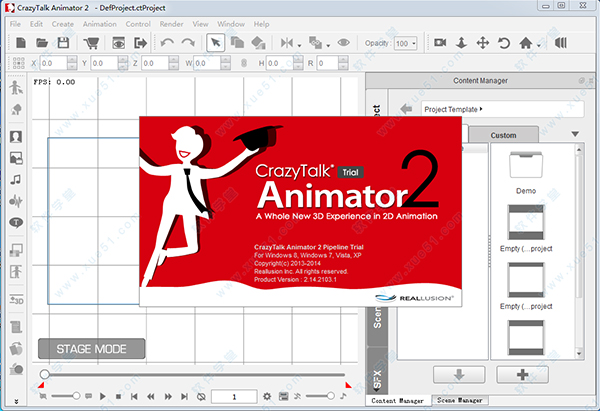Click the voice waveform icon in left sidebar
This screenshot has height=411, width=600.
pyautogui.click(x=16, y=201)
